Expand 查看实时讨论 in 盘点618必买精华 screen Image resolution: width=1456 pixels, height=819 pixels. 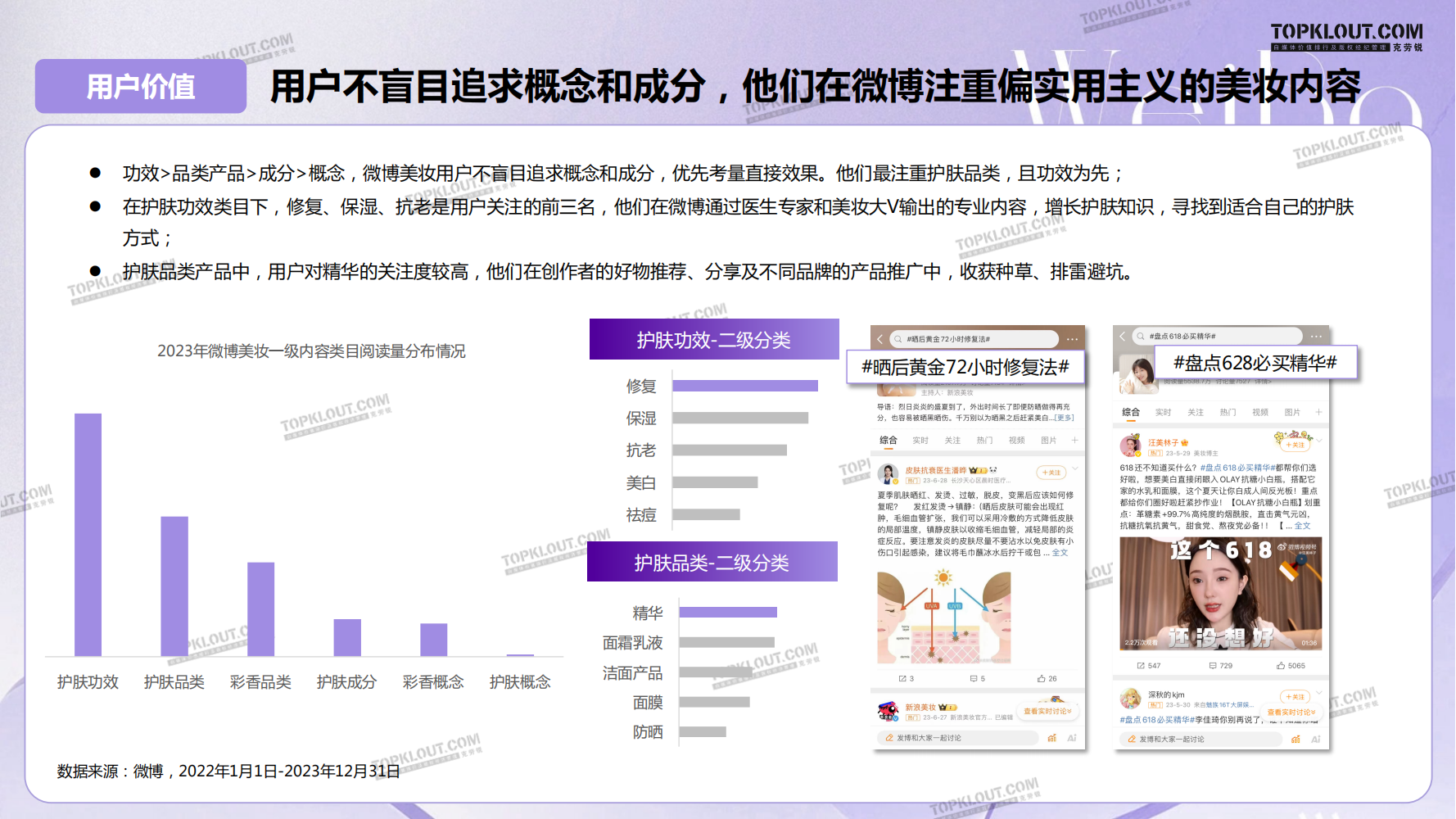[1291, 713]
